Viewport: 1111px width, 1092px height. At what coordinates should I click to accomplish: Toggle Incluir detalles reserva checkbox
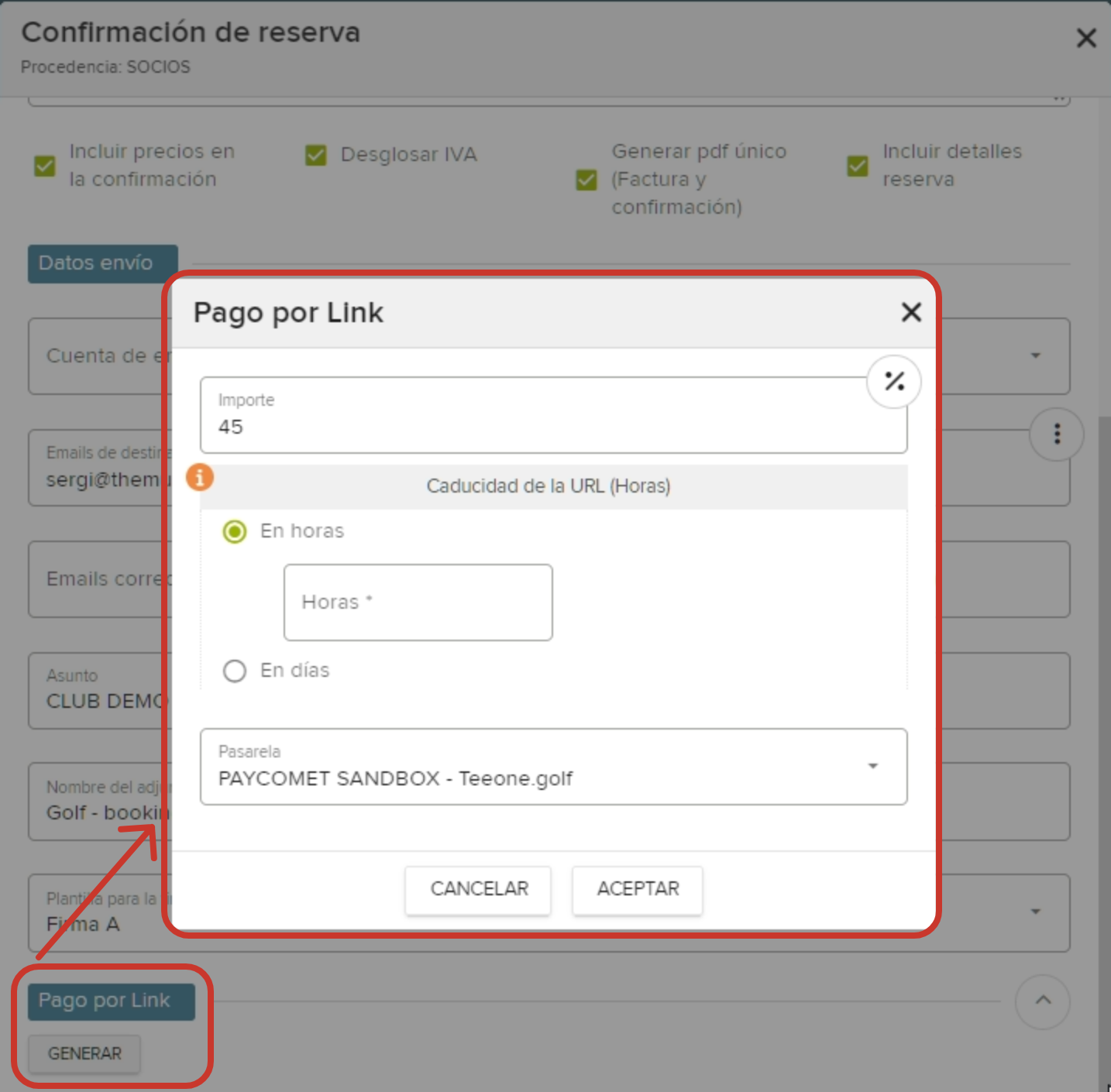(x=858, y=166)
